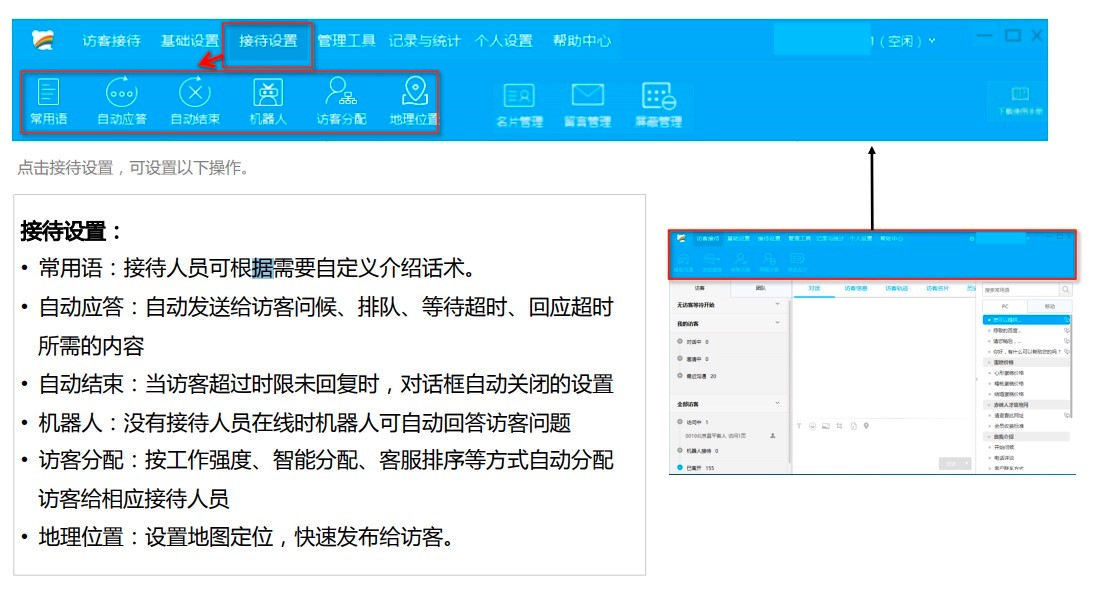
Task: Open the 常用语 common phrases settings
Action: pos(48,102)
